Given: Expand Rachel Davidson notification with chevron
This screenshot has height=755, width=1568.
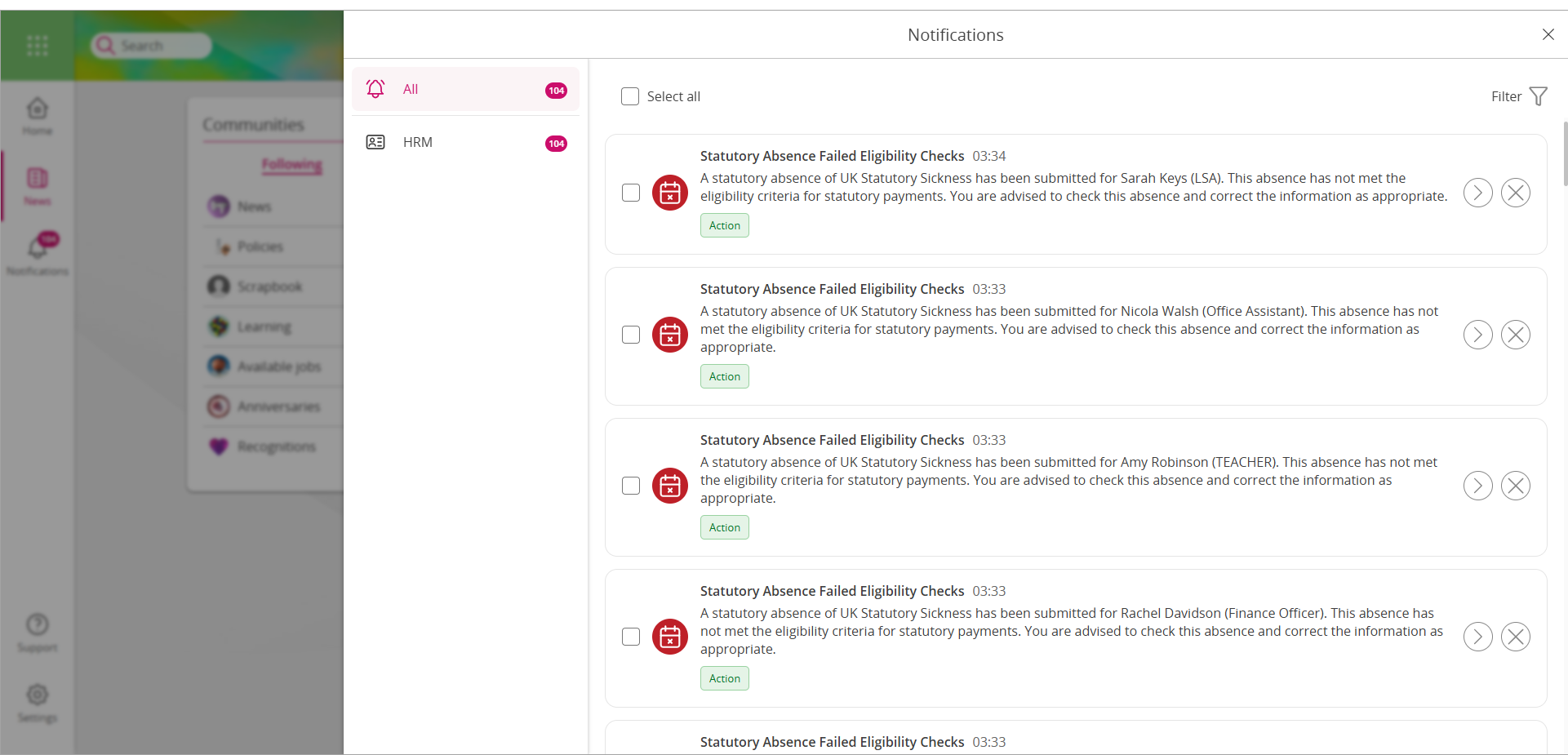Looking at the screenshot, I should click(1477, 637).
